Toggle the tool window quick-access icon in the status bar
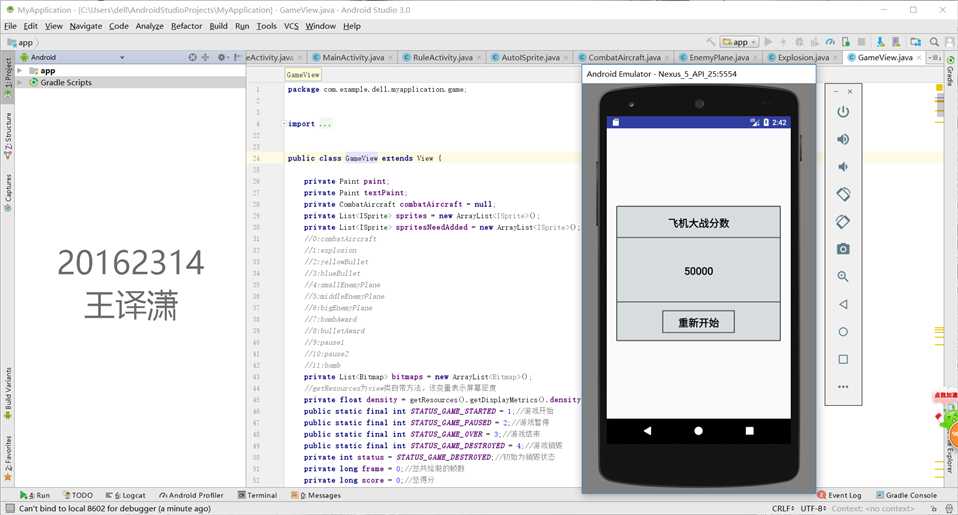Viewport: 958px width, 515px height. (x=9, y=508)
